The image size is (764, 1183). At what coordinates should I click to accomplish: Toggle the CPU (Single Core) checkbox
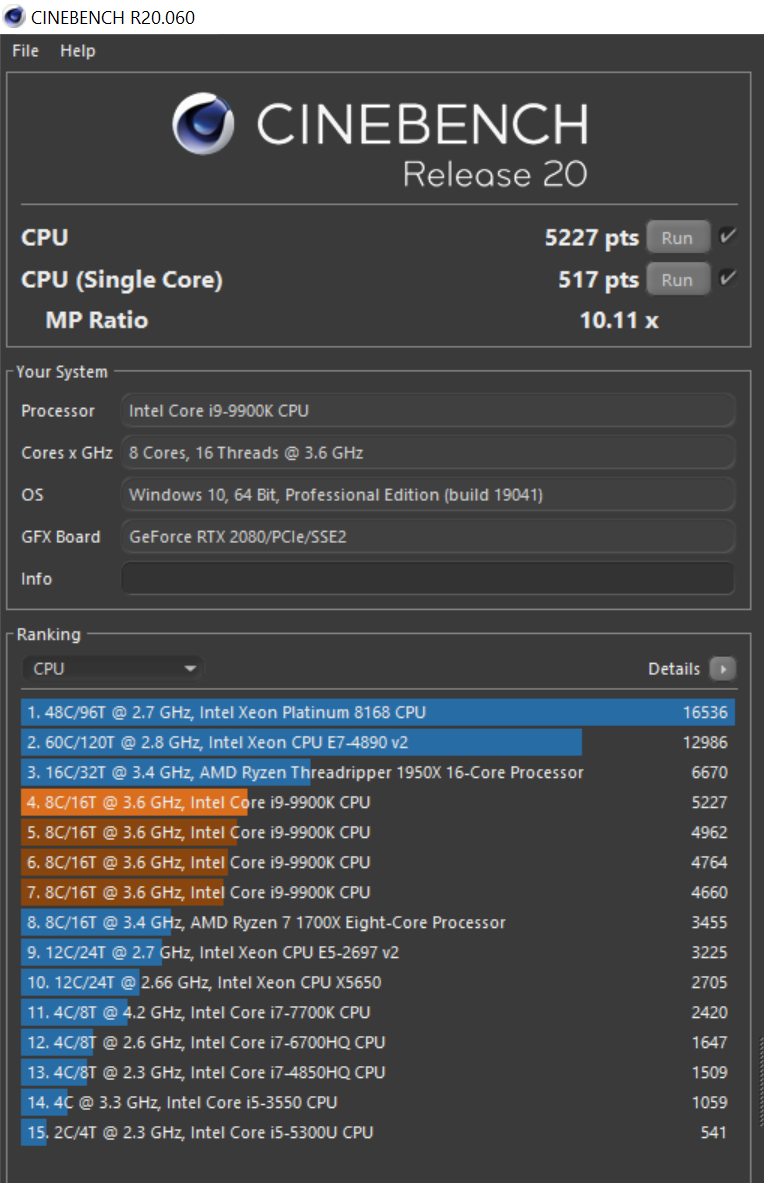pyautogui.click(x=727, y=279)
